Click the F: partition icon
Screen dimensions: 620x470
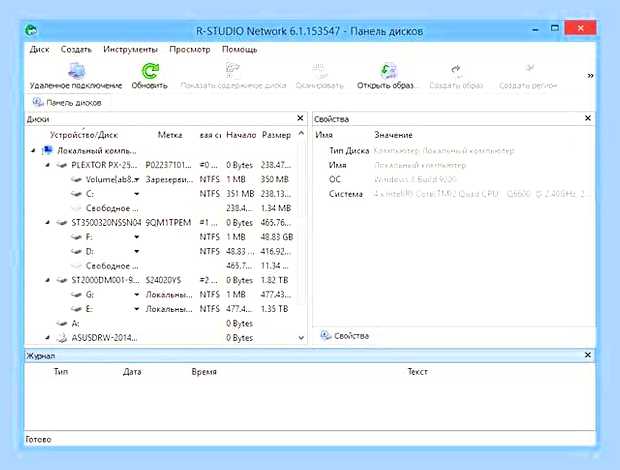pos(76,237)
